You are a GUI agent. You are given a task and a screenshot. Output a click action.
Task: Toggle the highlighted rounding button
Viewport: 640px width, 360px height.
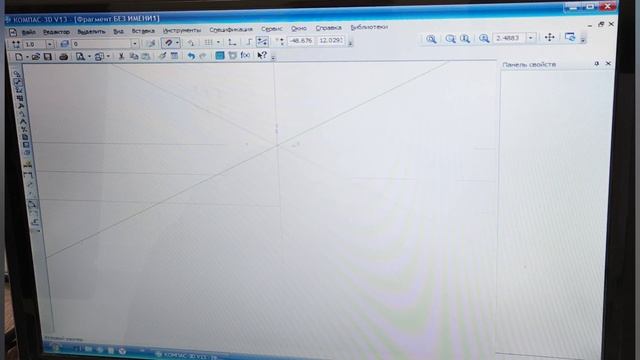click(x=262, y=41)
